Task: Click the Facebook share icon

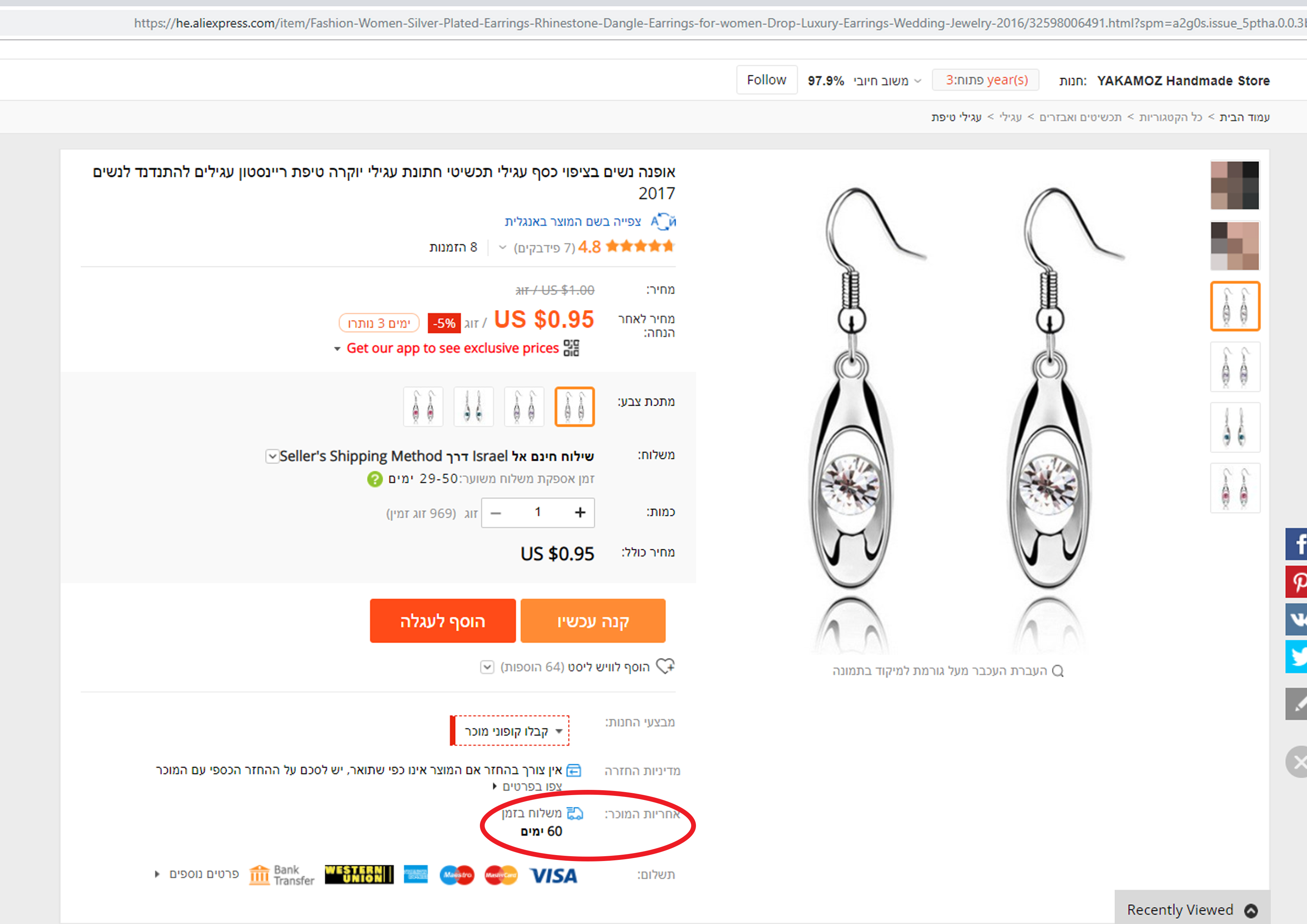Action: point(1297,544)
